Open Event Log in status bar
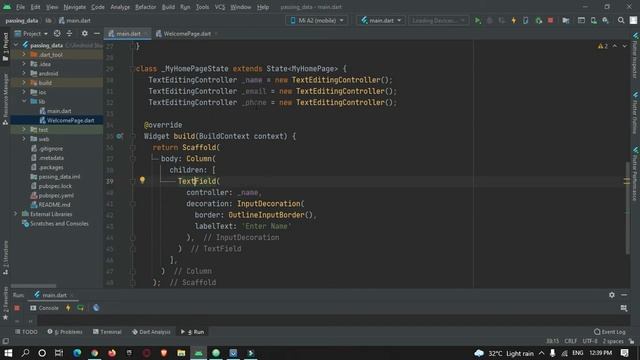This screenshot has height=360, width=640. (610, 332)
